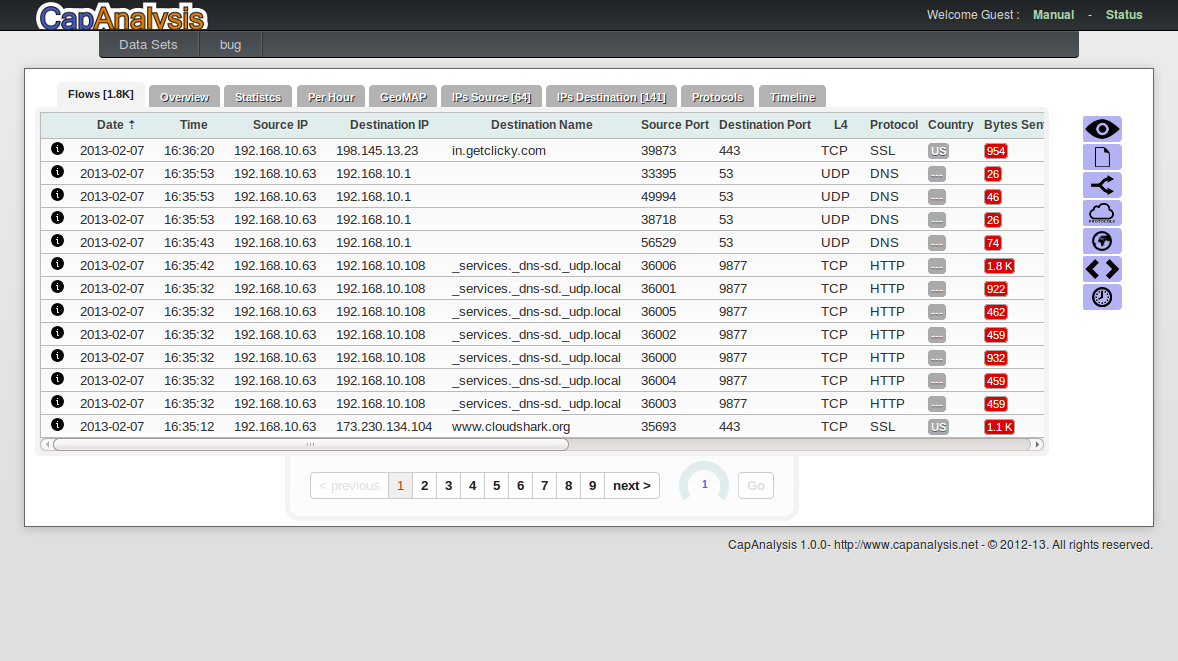Show info for flow with source port 38718
This screenshot has height=661, width=1178.
click(x=57, y=218)
